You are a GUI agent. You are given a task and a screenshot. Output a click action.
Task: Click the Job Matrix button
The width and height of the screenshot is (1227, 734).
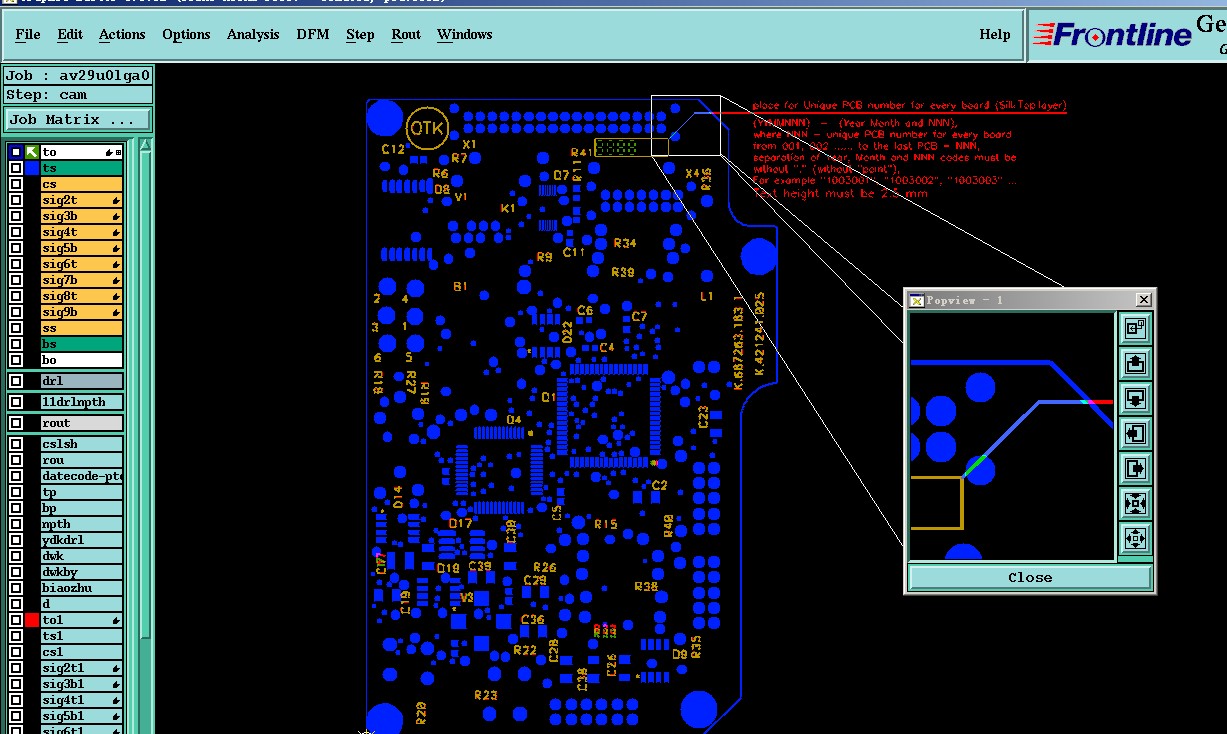pos(78,119)
